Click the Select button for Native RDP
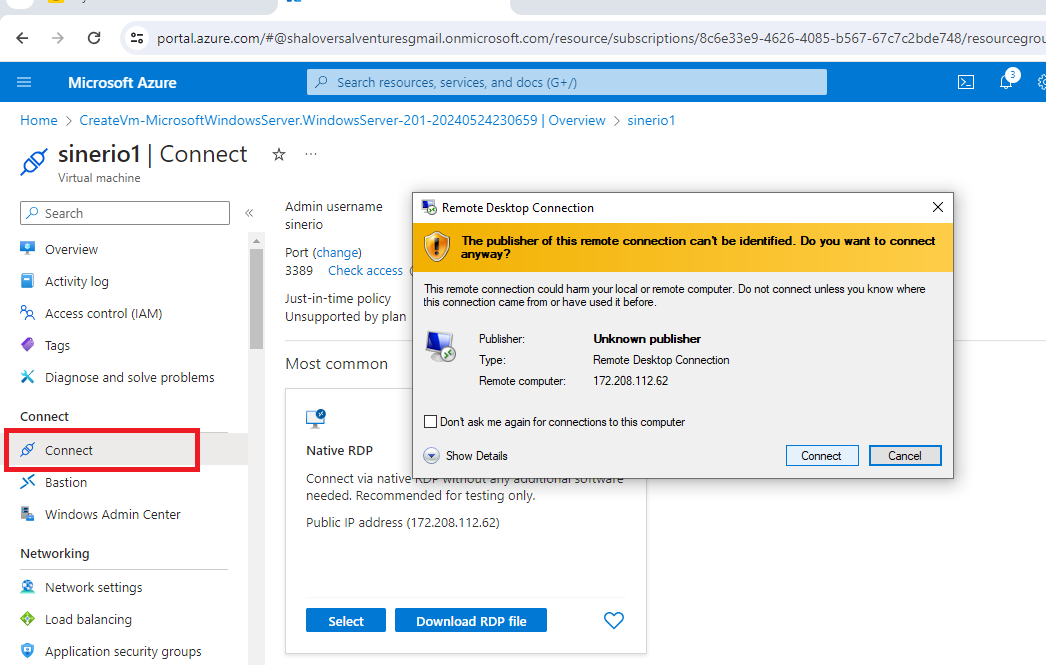Viewport: 1046px width, 665px height. [346, 620]
